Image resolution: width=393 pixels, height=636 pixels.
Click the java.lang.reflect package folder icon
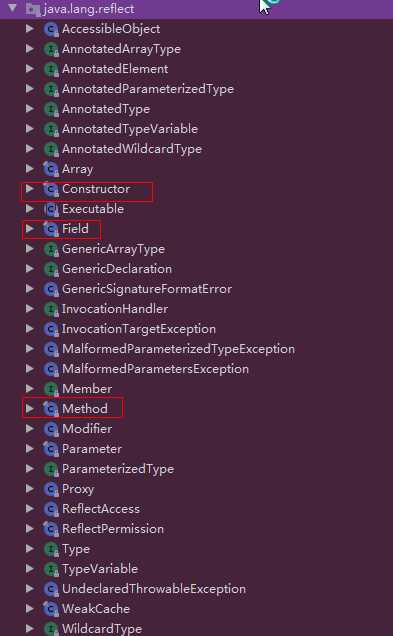click(33, 9)
